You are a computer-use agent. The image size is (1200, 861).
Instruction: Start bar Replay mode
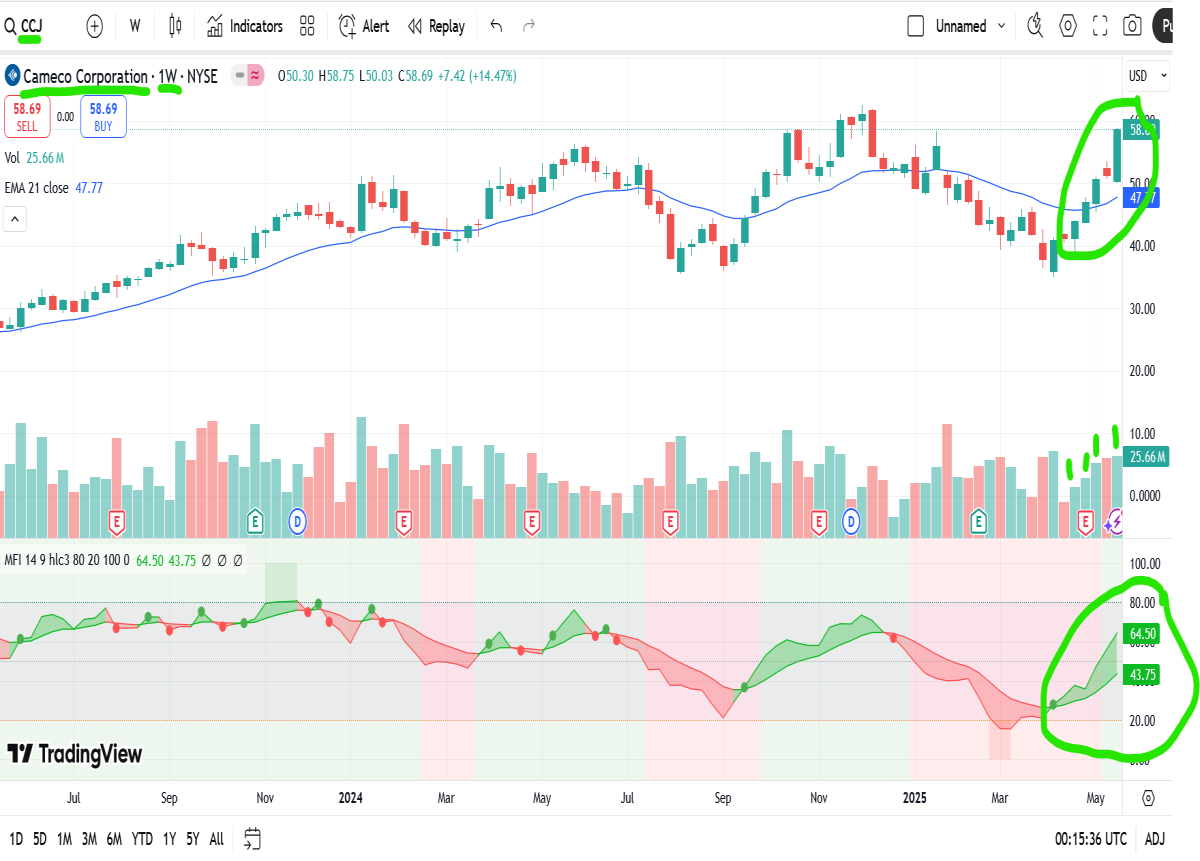(x=436, y=26)
